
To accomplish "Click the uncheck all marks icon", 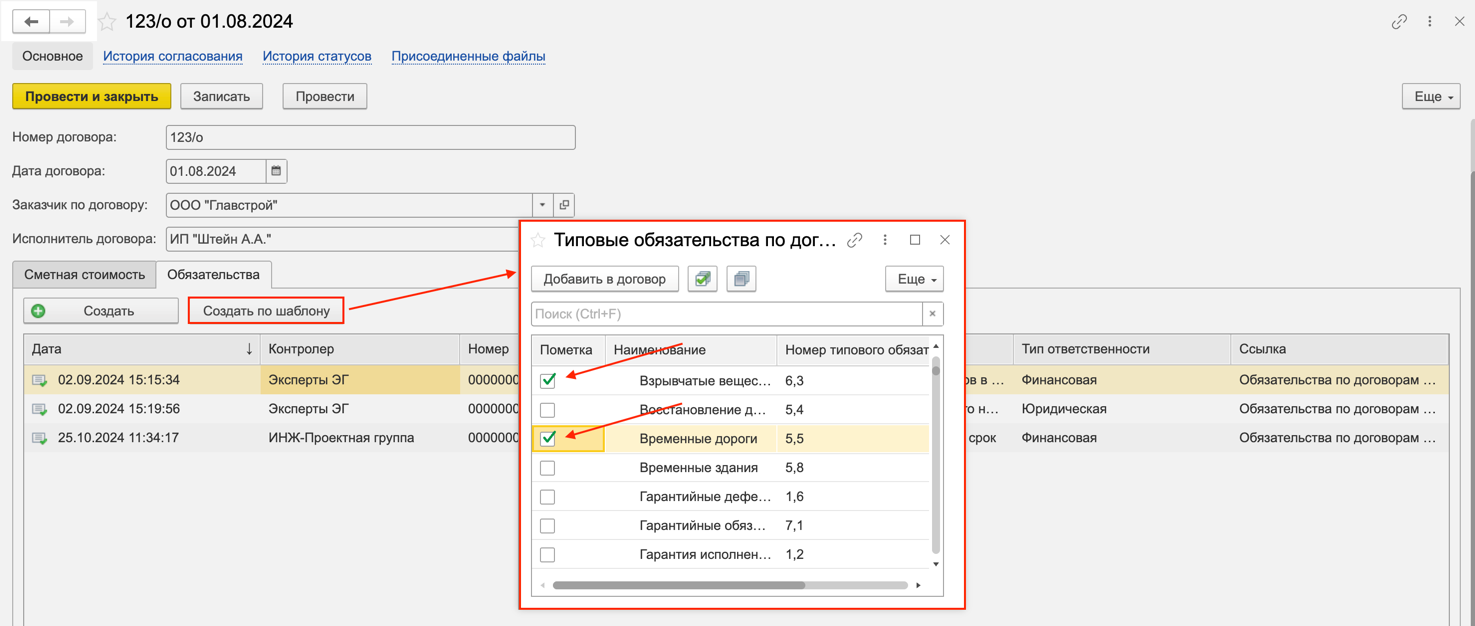I will tap(741, 279).
